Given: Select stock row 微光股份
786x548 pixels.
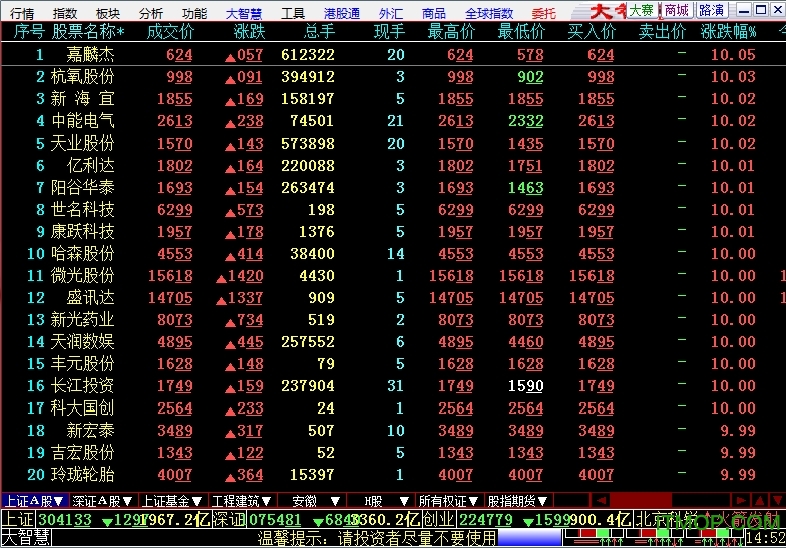Looking at the screenshot, I should point(393,276).
